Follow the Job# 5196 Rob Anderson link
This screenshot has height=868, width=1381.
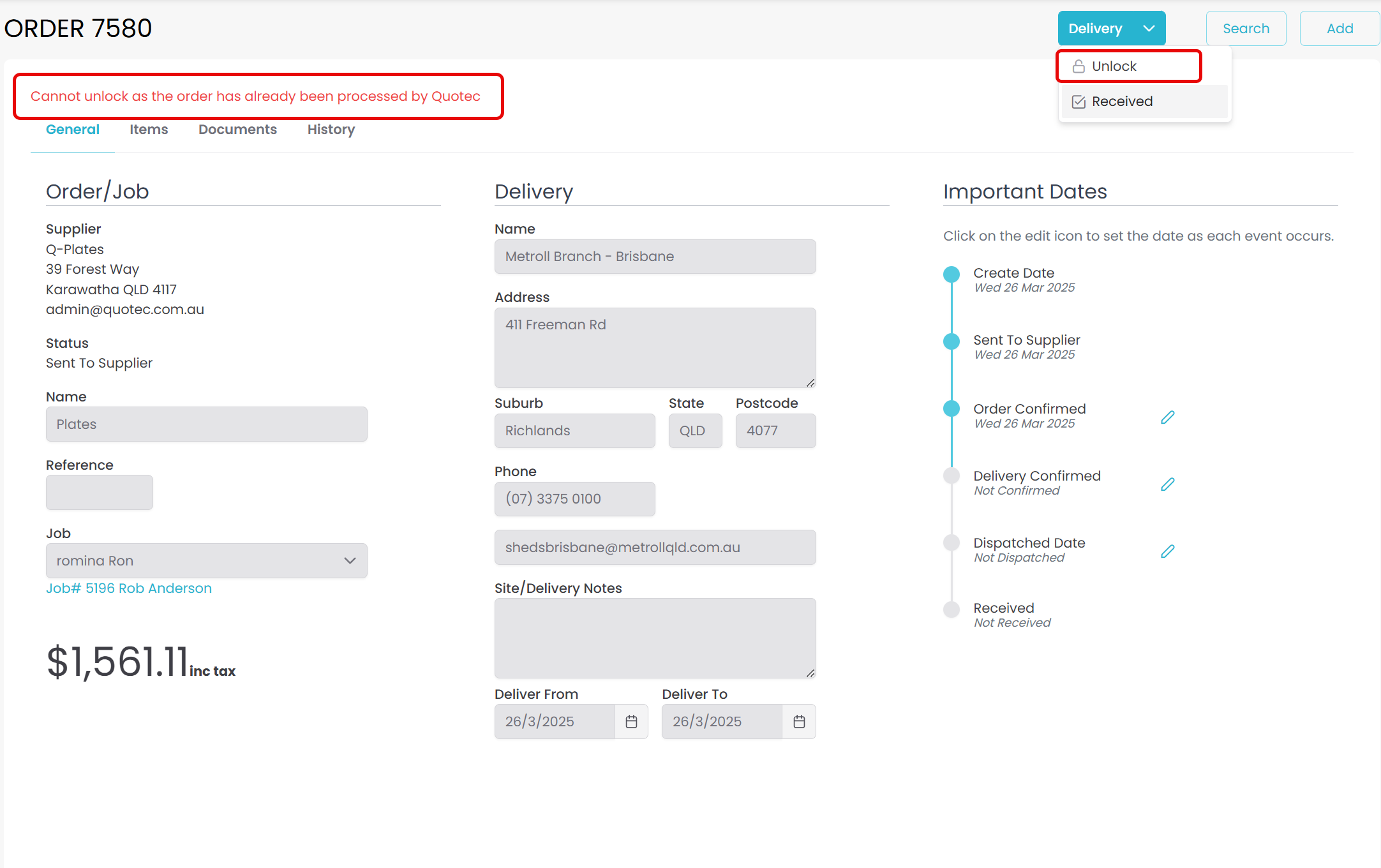coord(129,588)
